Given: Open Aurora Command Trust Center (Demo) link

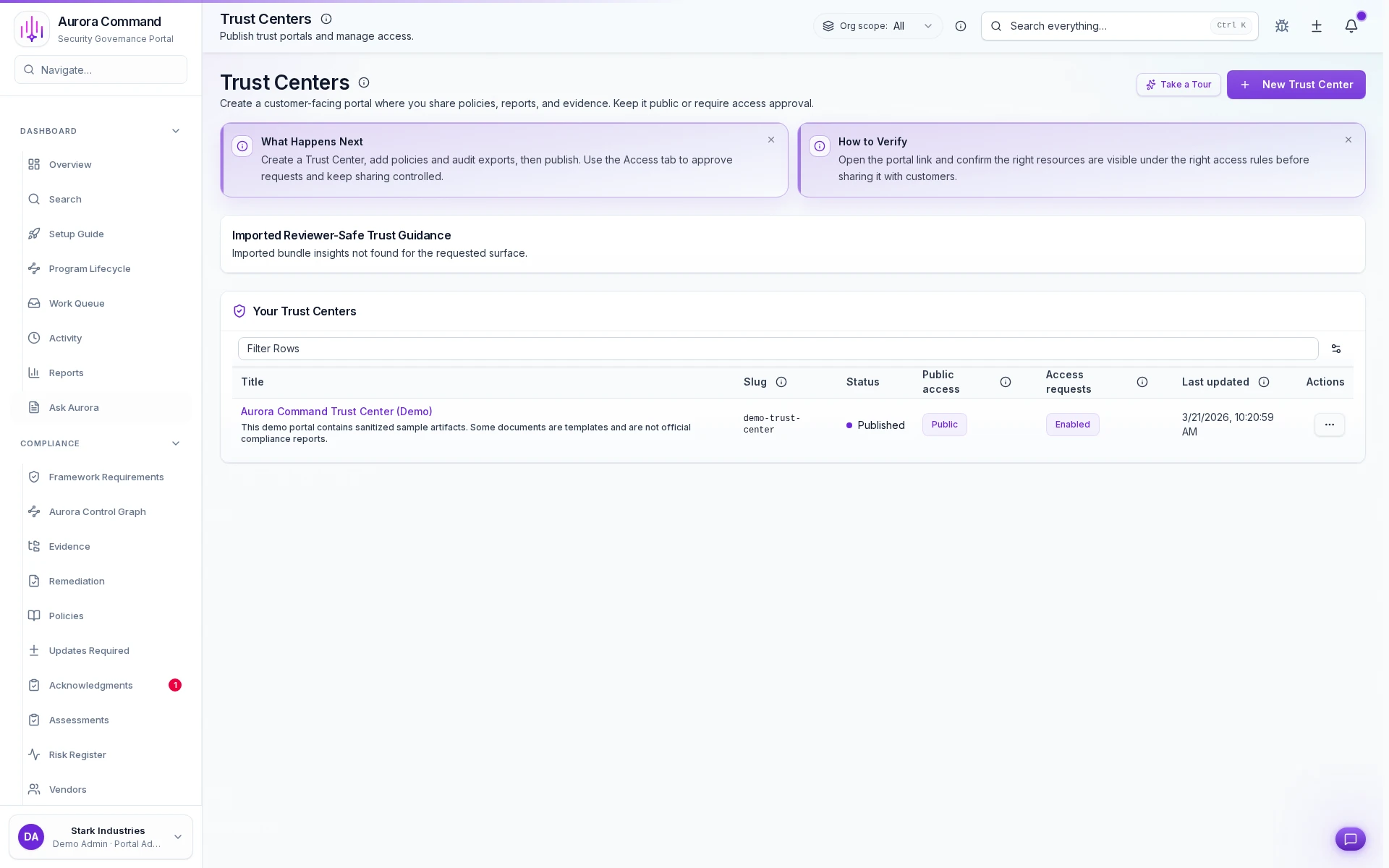Looking at the screenshot, I should point(336,411).
